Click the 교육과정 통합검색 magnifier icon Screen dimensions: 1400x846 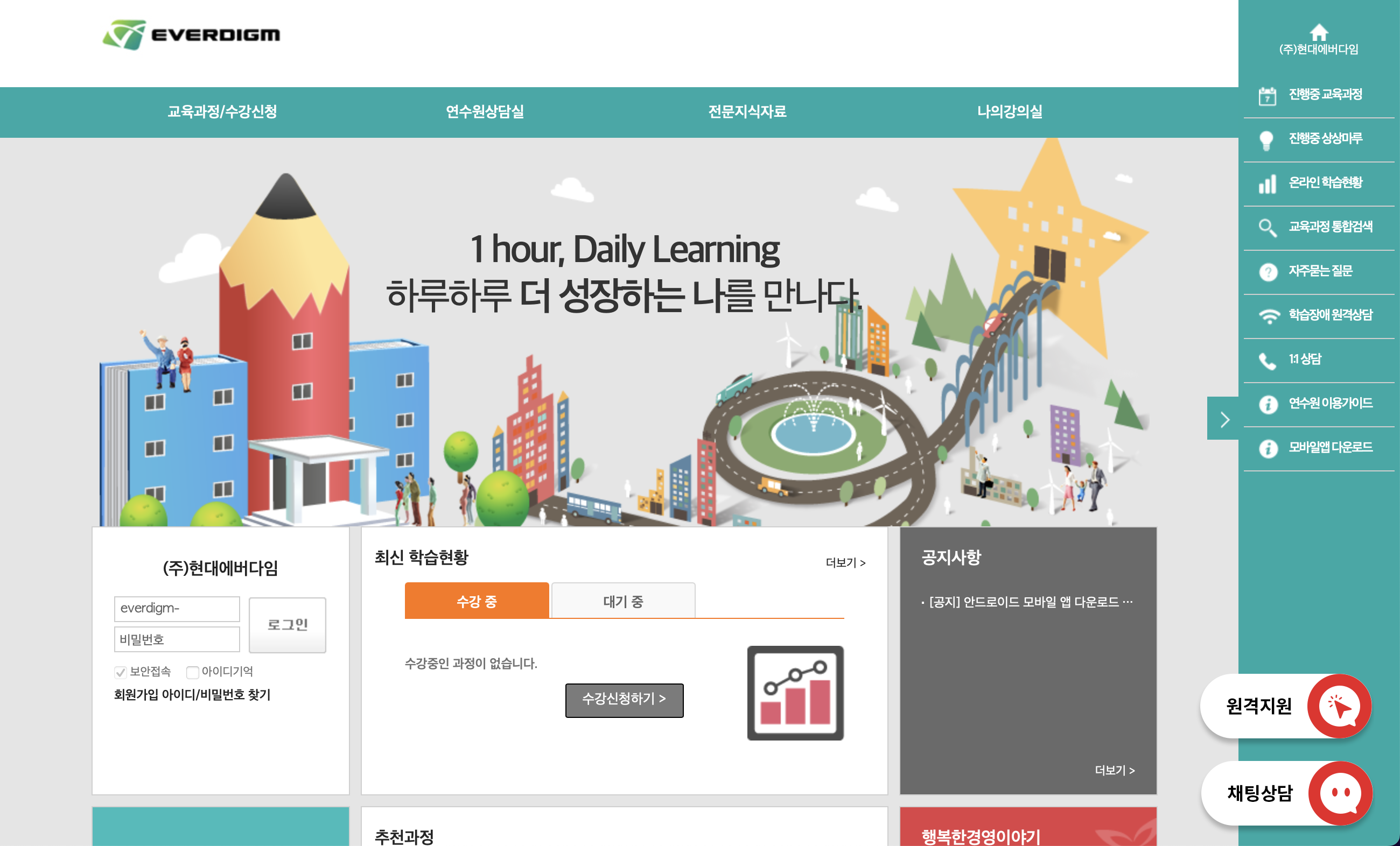1269,228
